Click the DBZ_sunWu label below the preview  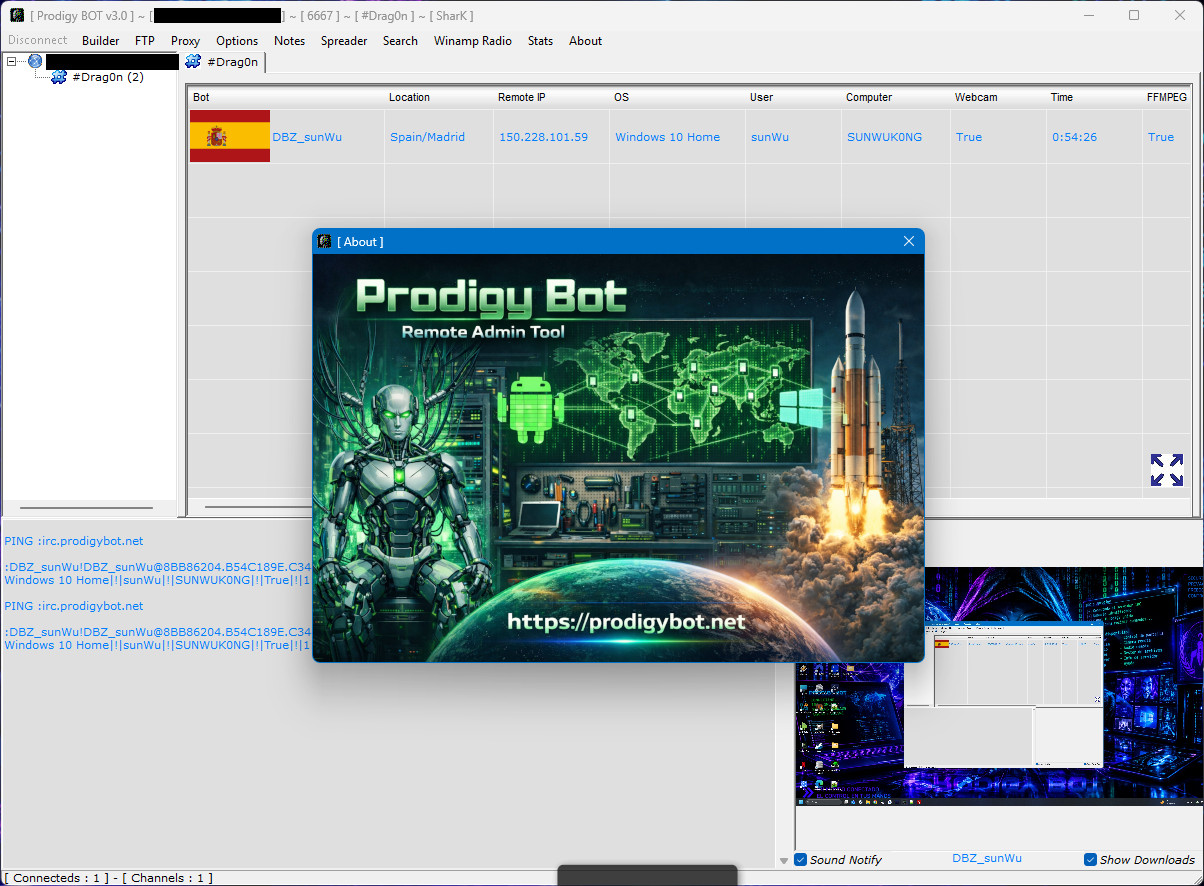coord(987,859)
